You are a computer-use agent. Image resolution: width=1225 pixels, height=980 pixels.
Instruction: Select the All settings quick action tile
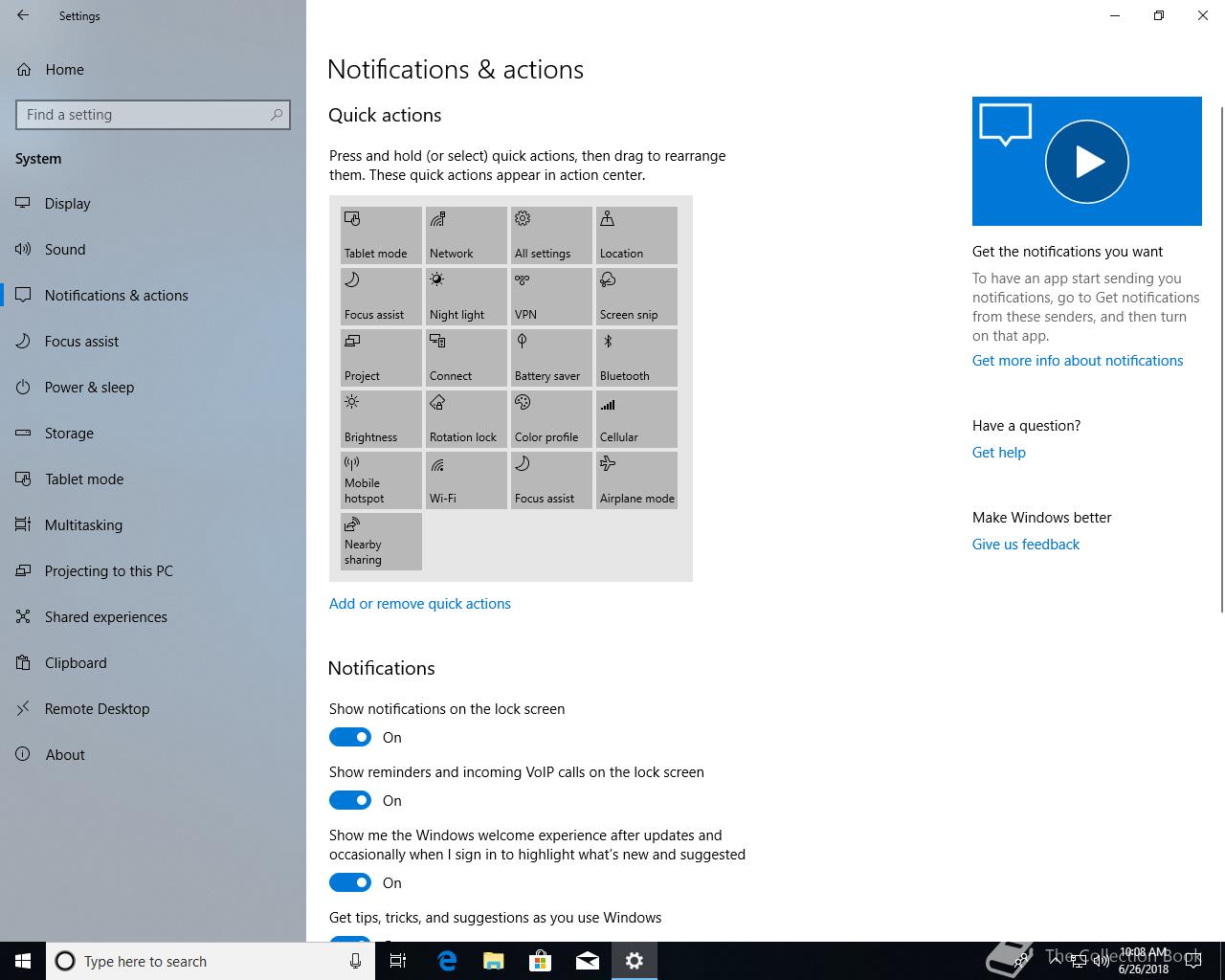551,235
